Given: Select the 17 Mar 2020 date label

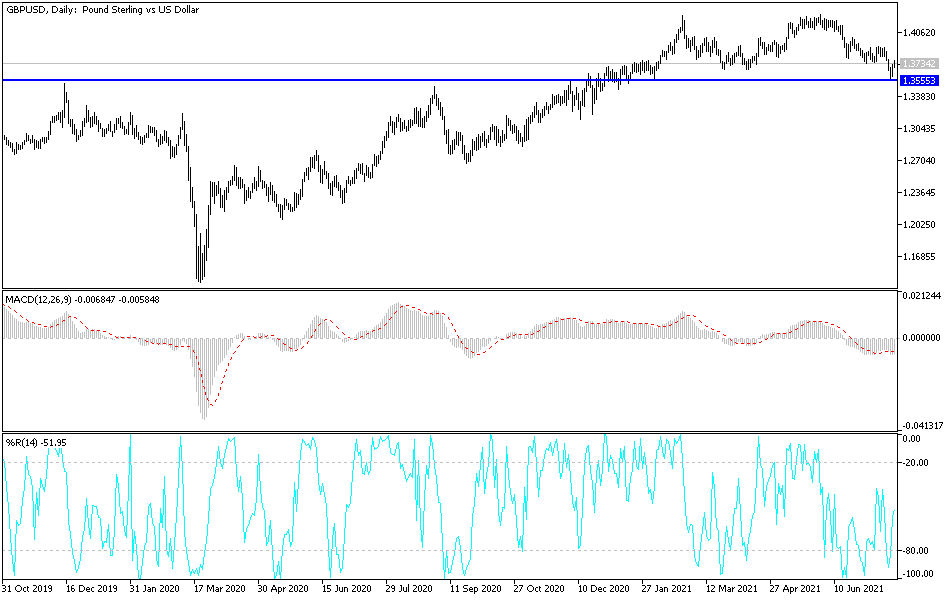Looking at the screenshot, I should [x=219, y=589].
